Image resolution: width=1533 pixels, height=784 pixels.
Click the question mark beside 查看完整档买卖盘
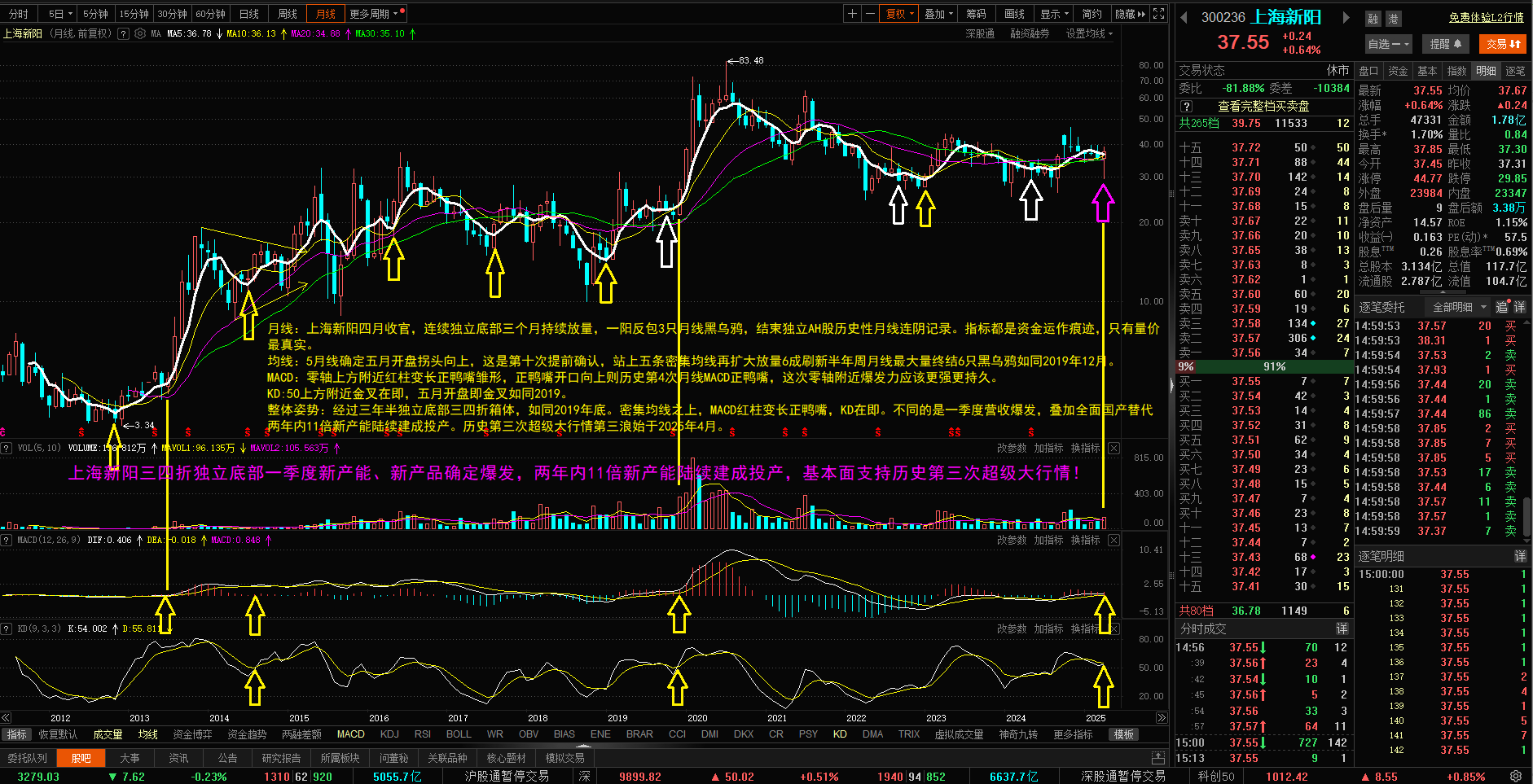[1186, 107]
